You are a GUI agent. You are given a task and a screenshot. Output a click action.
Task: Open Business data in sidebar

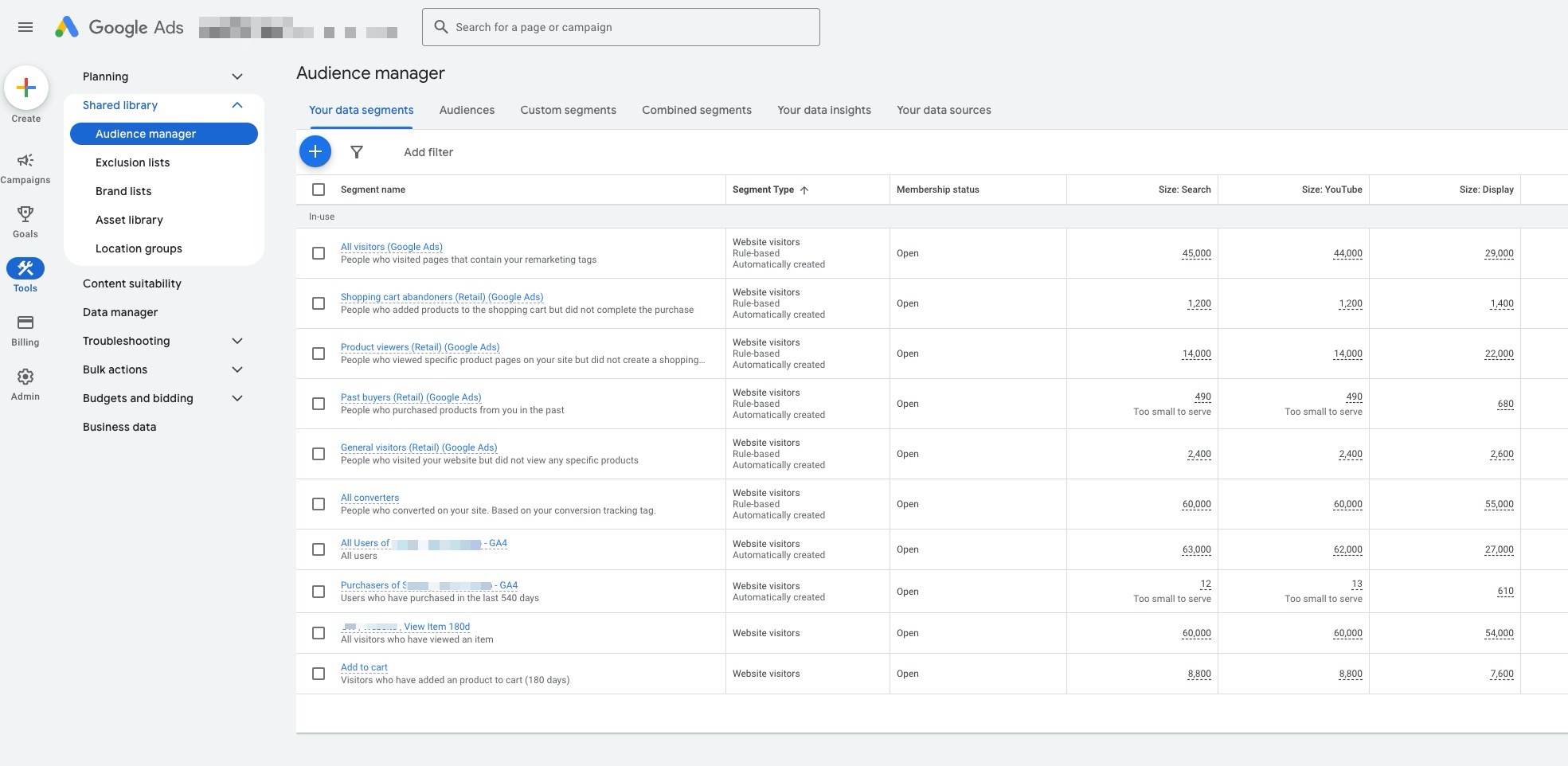[x=119, y=427]
